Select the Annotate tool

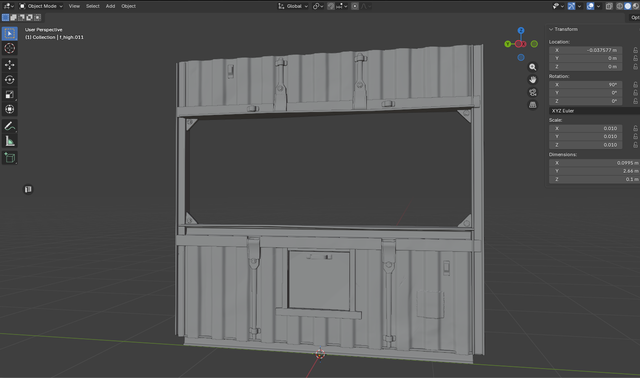click(9, 126)
